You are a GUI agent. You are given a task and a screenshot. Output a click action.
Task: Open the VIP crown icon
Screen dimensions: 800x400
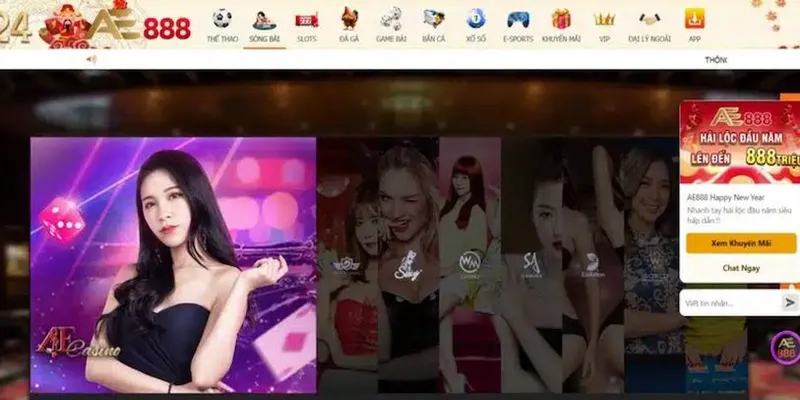[x=604, y=18]
